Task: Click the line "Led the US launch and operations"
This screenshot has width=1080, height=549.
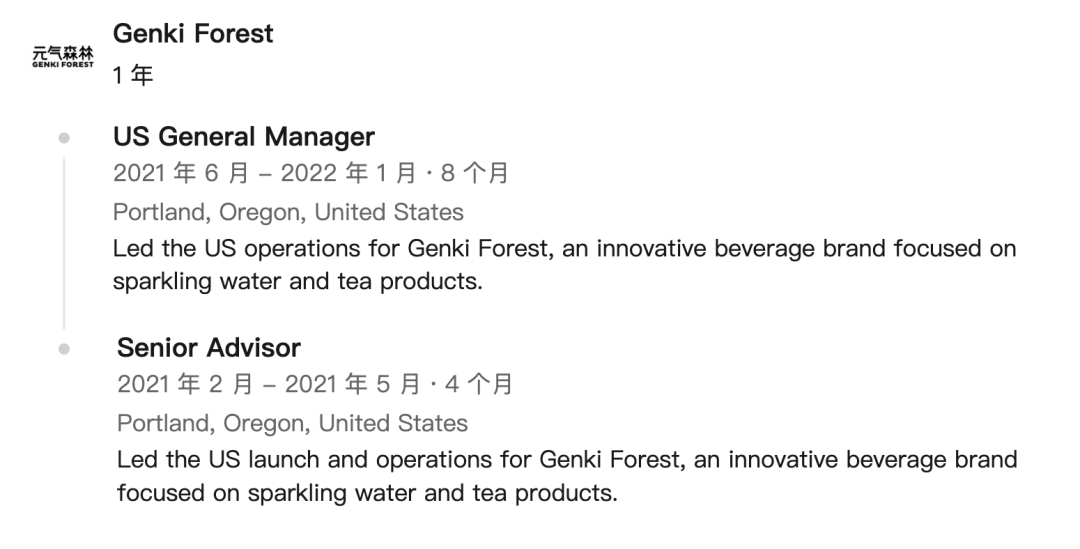Action: (566, 460)
